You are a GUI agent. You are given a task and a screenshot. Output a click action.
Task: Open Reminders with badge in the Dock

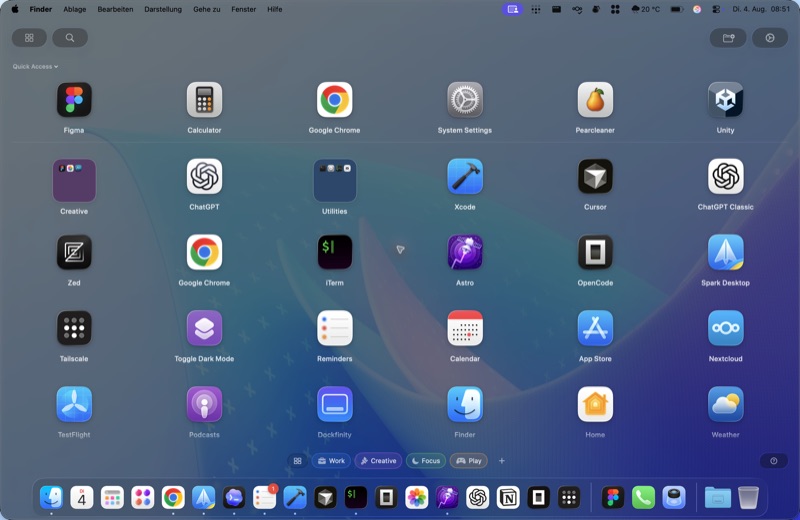(264, 497)
